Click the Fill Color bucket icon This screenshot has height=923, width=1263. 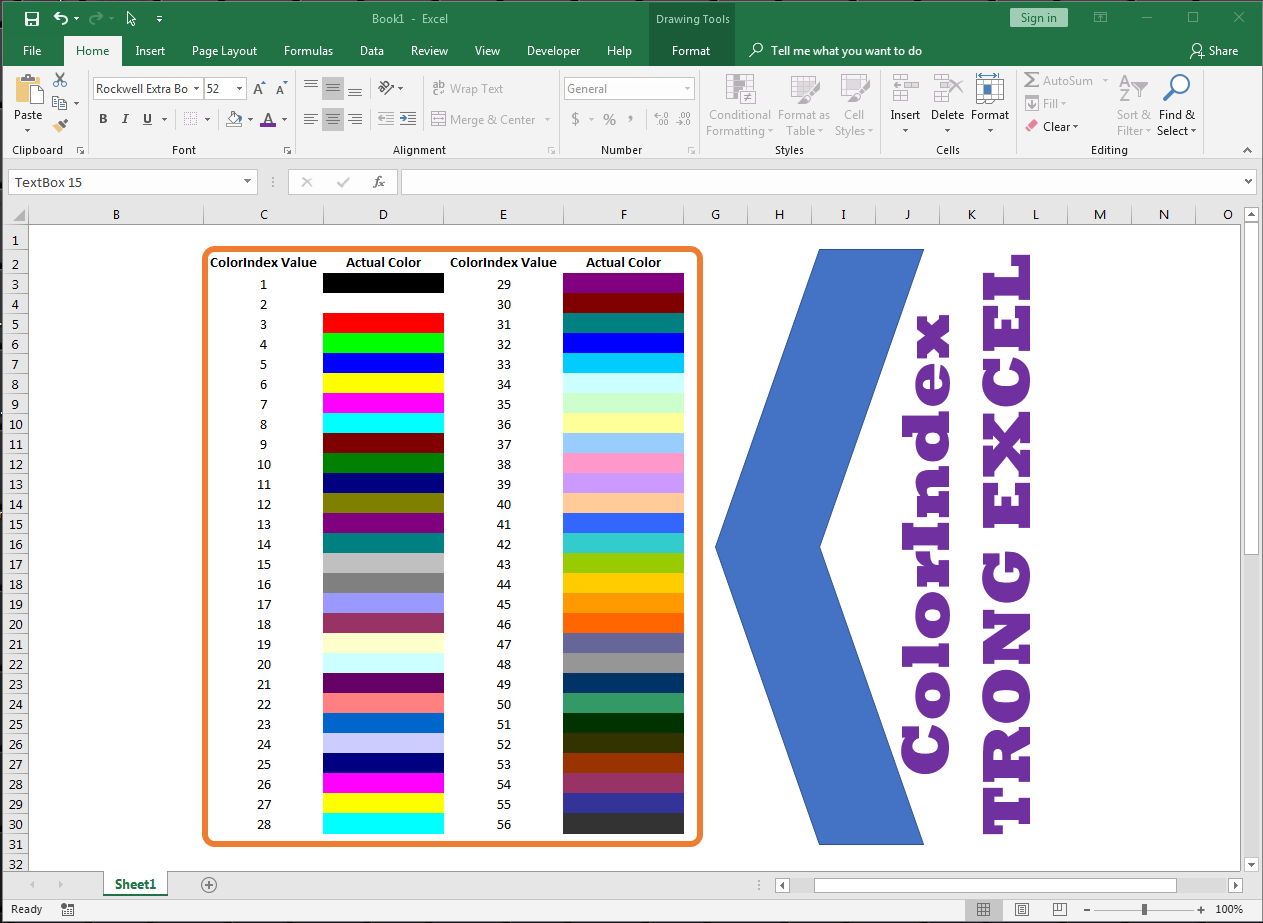234,119
